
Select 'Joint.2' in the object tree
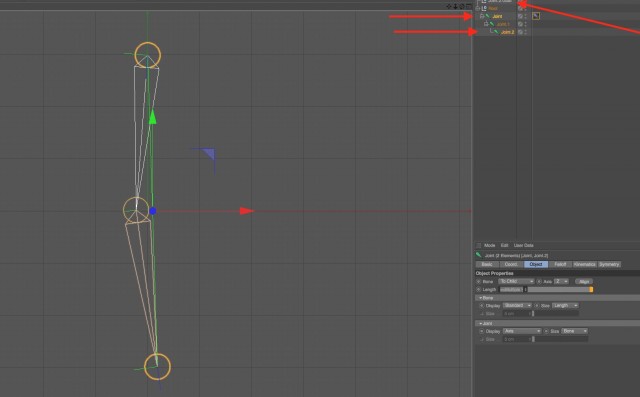[507, 32]
